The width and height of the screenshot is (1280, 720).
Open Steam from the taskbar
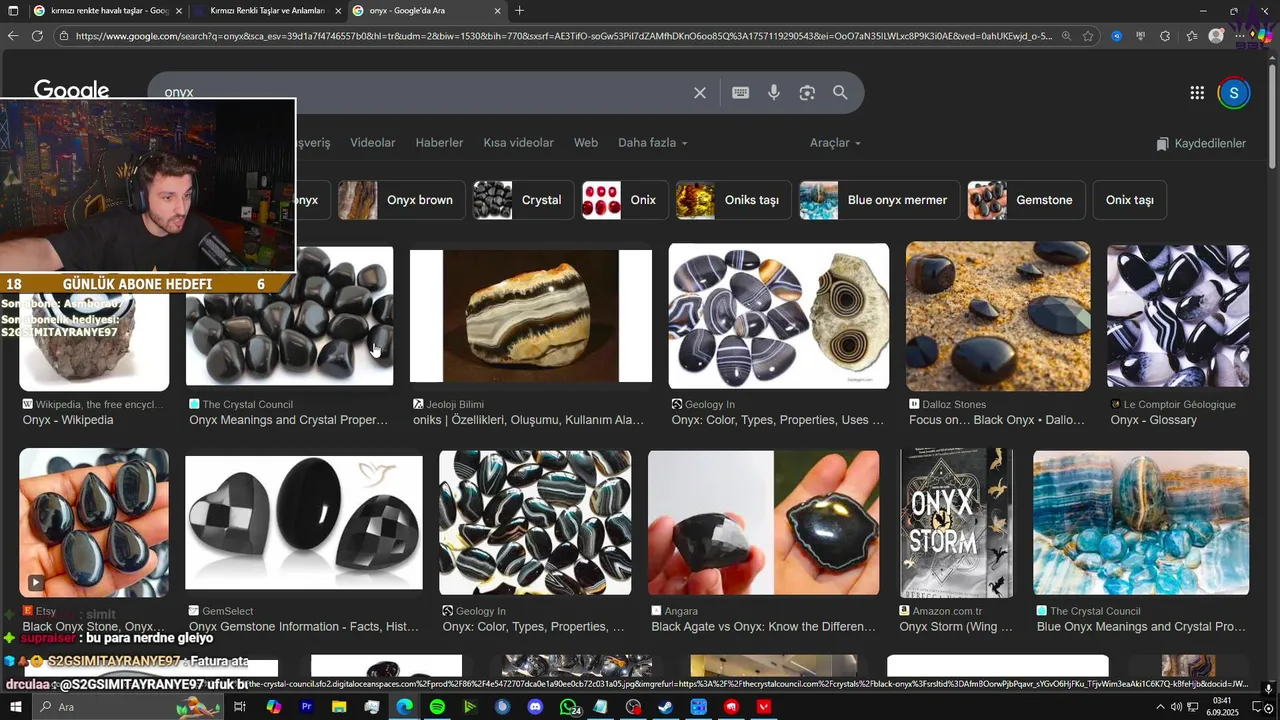click(x=666, y=707)
